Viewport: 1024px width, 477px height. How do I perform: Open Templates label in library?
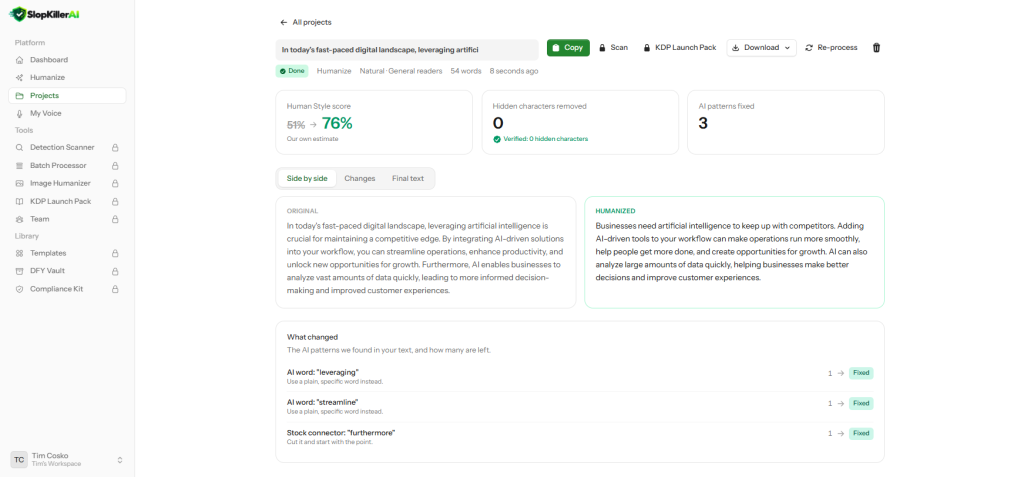(x=48, y=253)
